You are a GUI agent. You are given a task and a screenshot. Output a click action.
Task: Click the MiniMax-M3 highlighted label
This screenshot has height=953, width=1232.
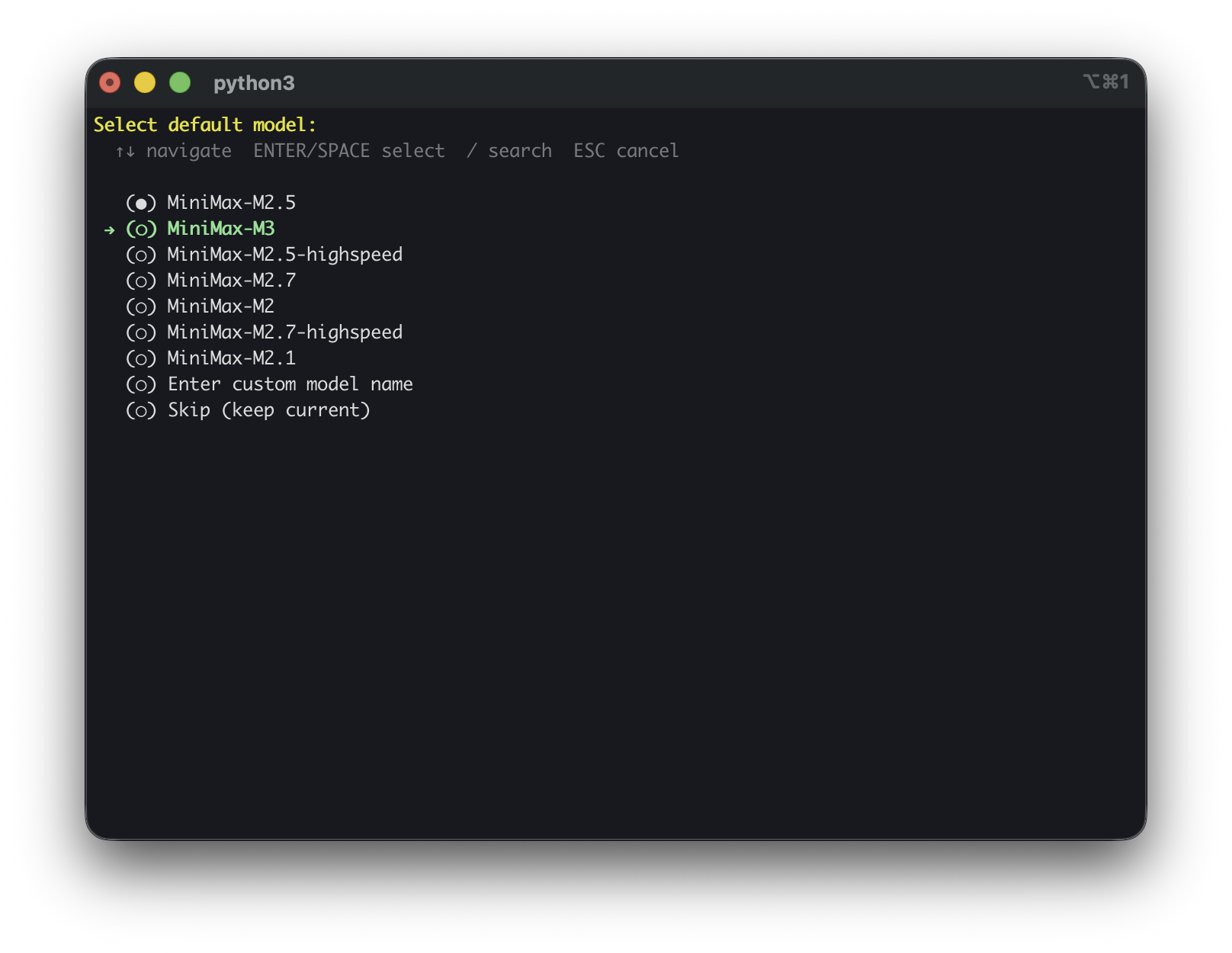pos(221,229)
